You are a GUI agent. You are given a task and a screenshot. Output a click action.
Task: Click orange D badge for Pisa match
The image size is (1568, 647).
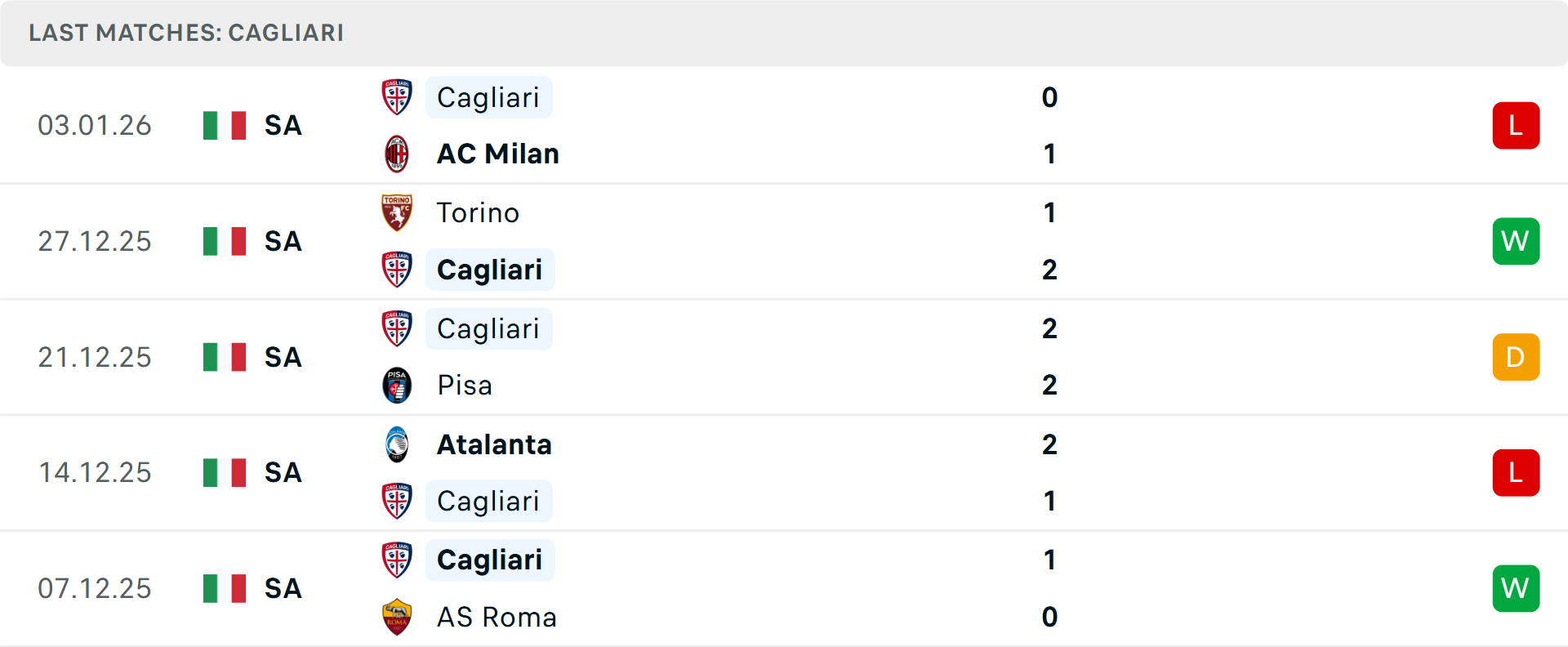[x=1516, y=357]
